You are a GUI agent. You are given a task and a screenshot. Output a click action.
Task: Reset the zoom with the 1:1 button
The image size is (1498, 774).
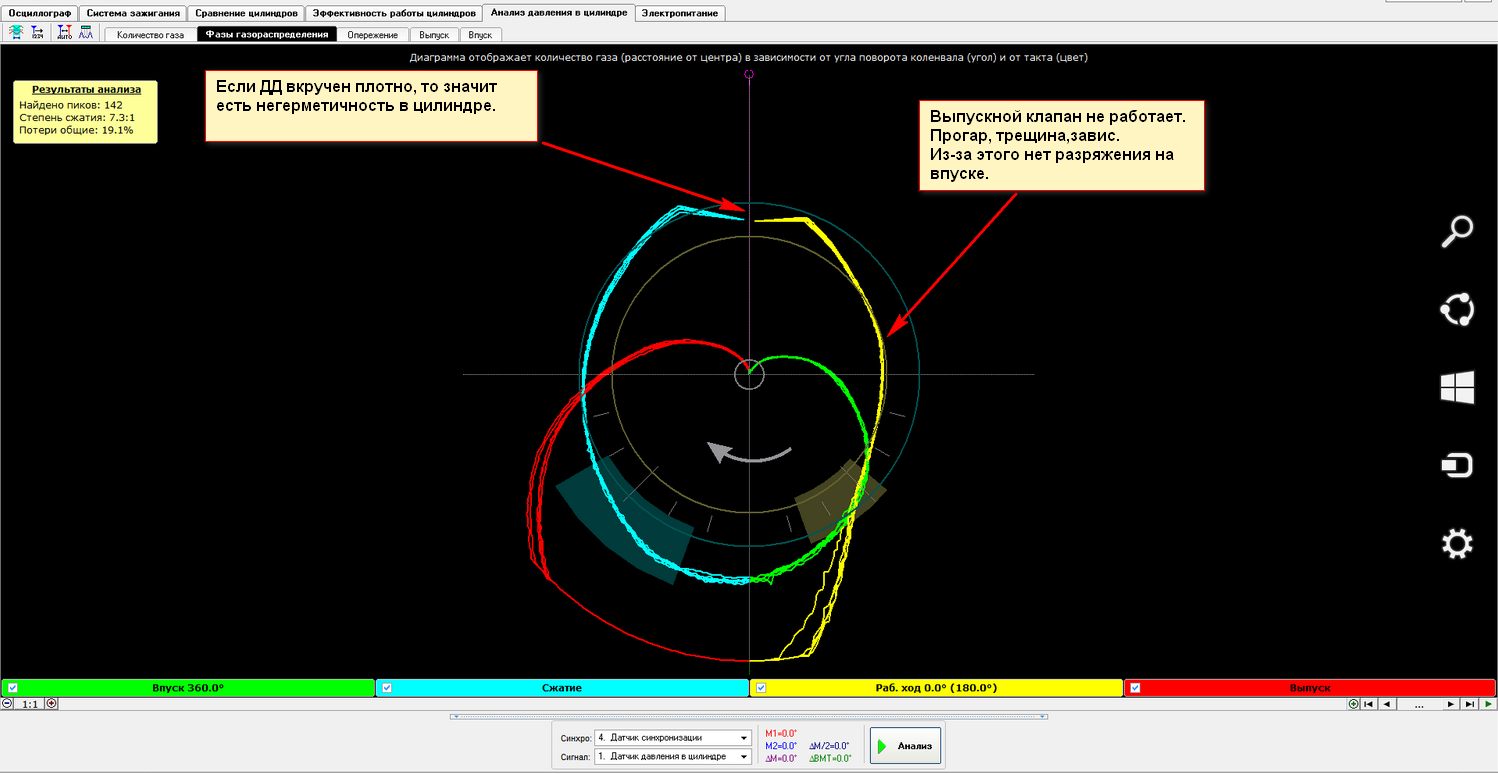[x=30, y=704]
